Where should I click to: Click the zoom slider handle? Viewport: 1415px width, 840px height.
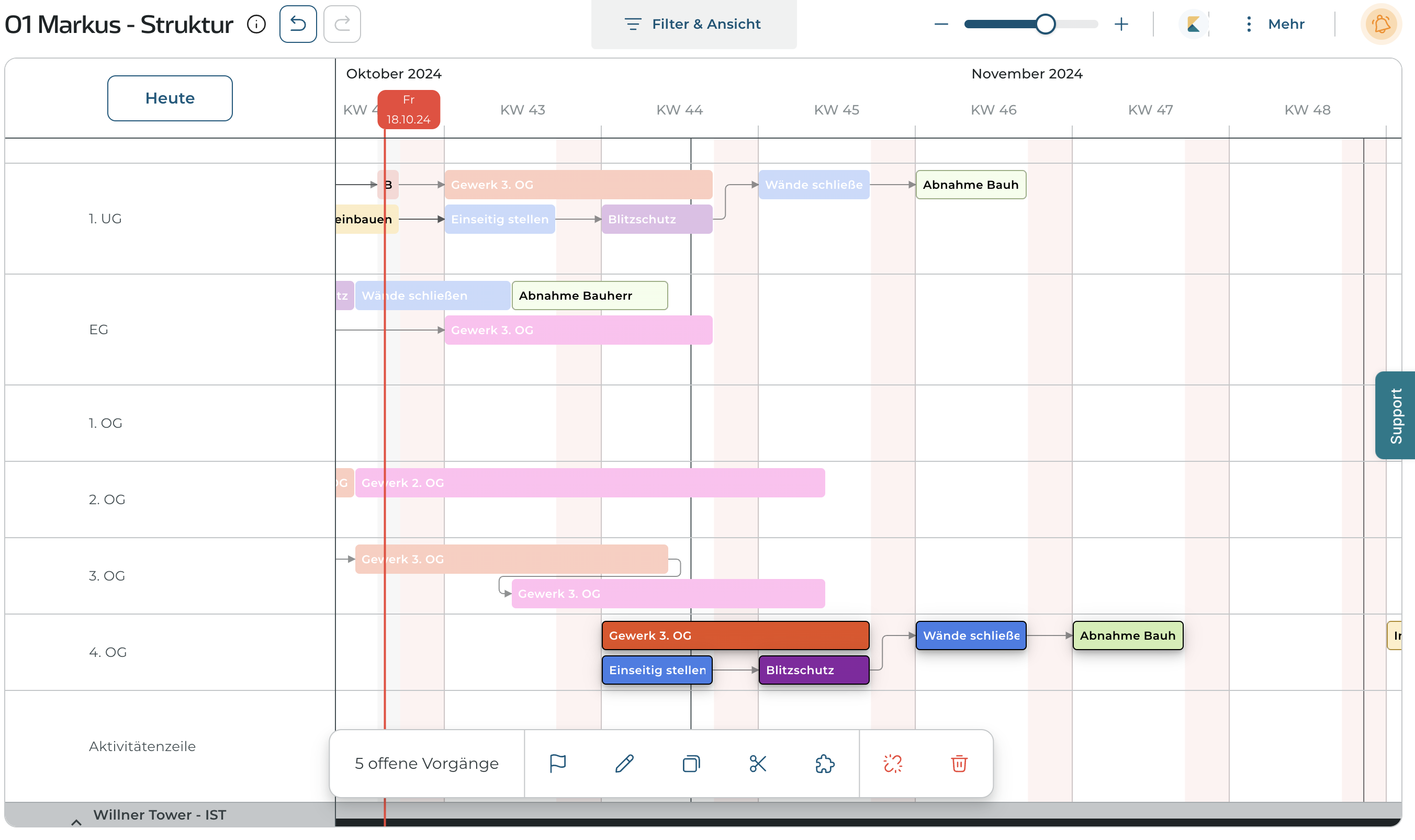1045,25
